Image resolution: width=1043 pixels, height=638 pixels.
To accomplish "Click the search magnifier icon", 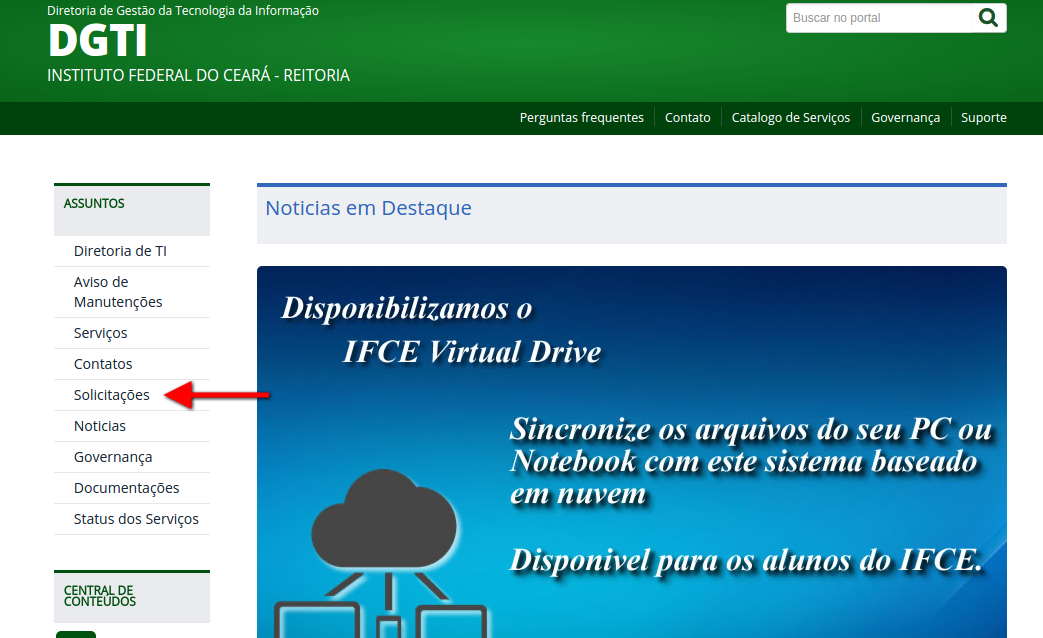I will [988, 18].
